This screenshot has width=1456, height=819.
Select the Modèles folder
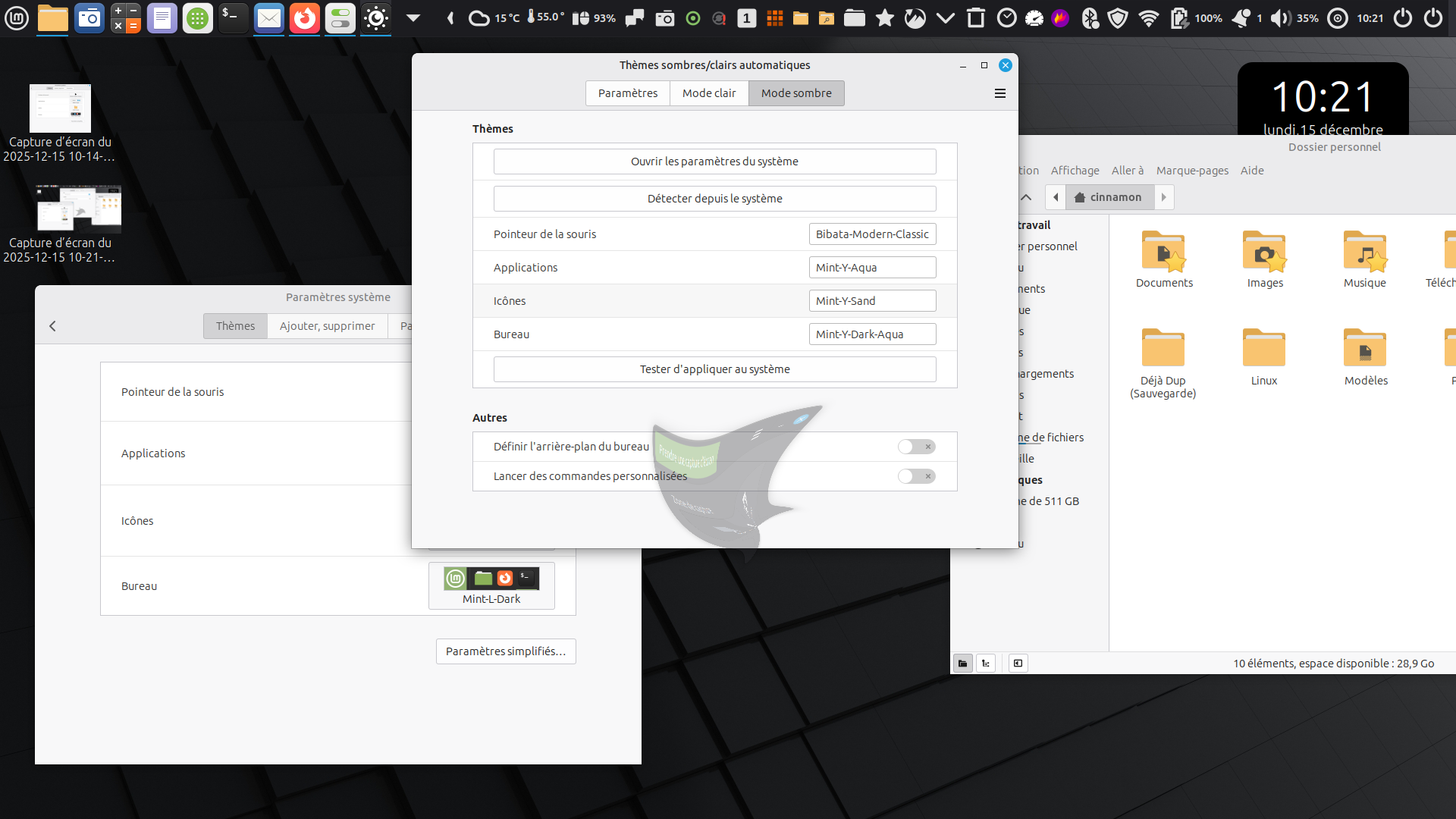pos(1366,357)
